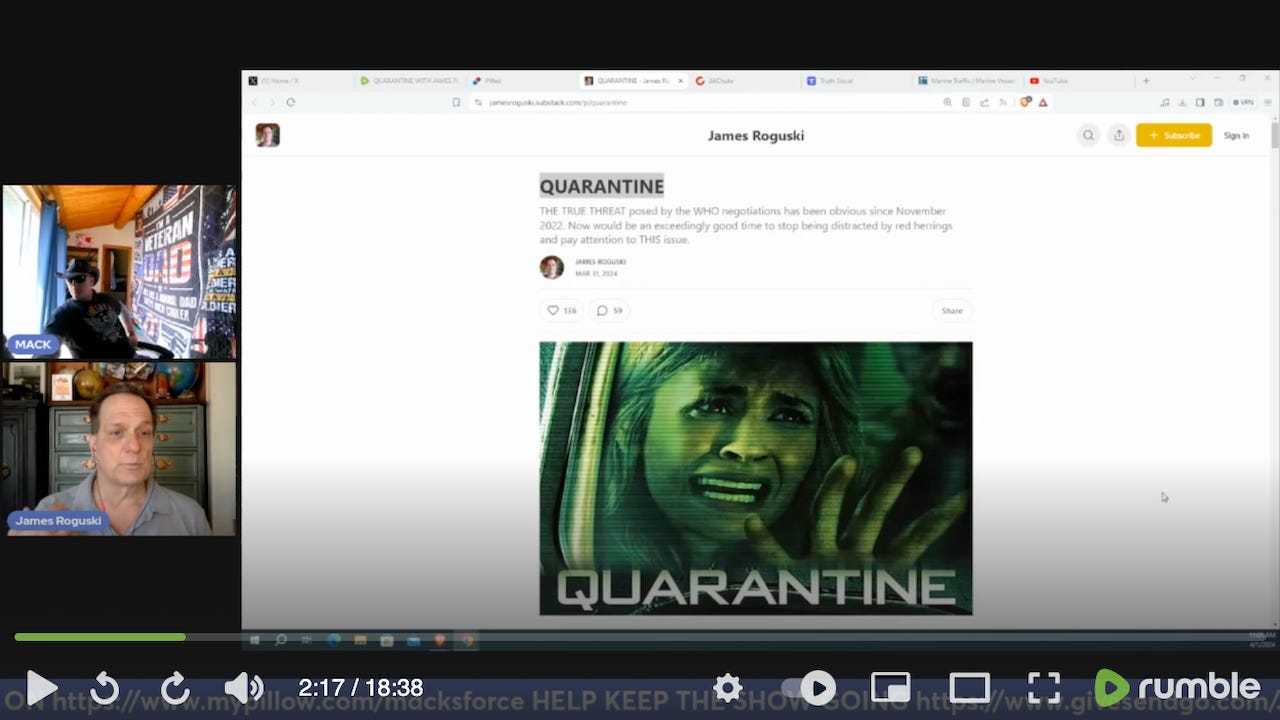Click the highlighted QUARANTINE heading

point(602,186)
